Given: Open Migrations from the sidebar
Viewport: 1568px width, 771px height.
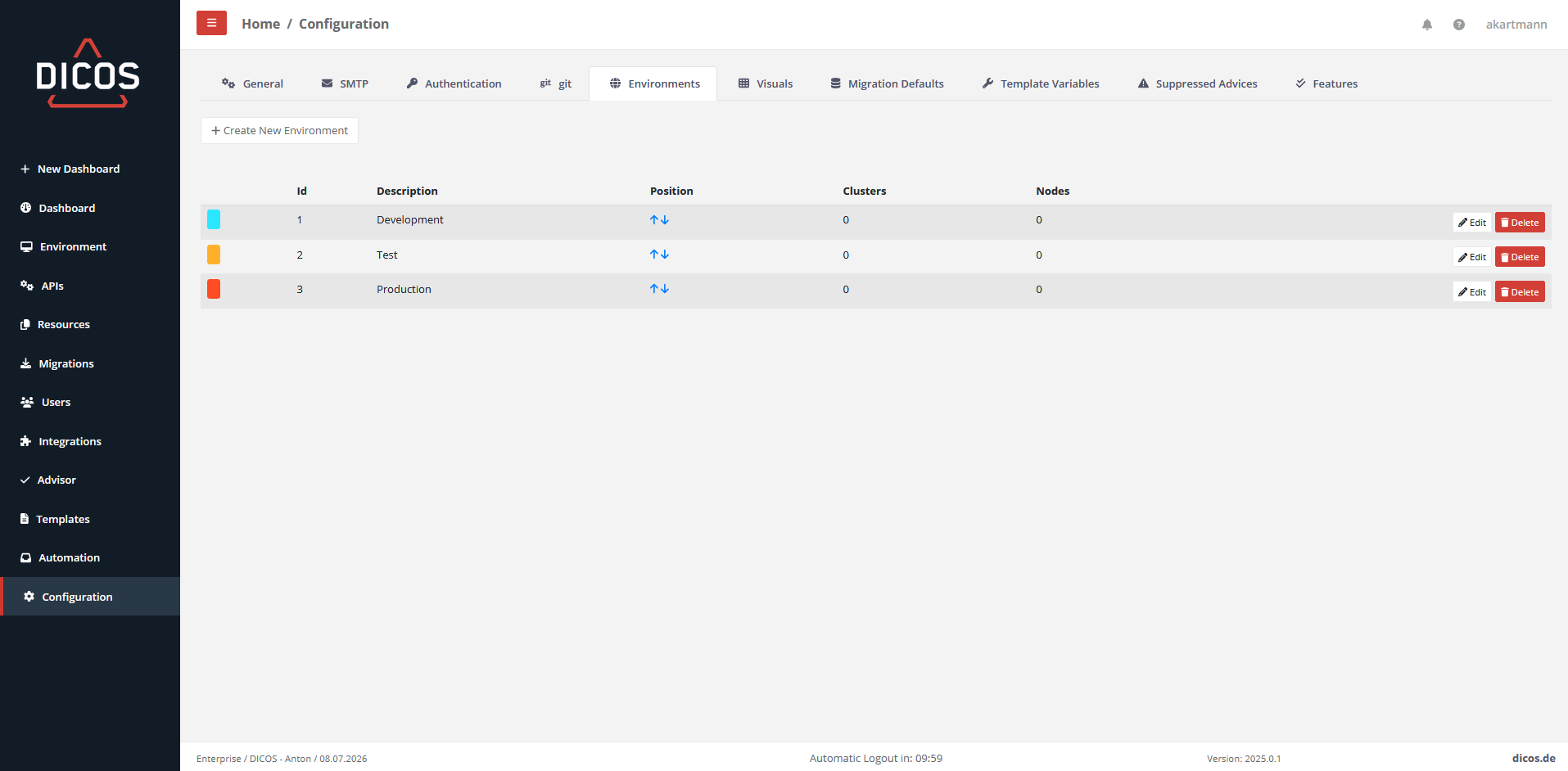Looking at the screenshot, I should point(66,363).
